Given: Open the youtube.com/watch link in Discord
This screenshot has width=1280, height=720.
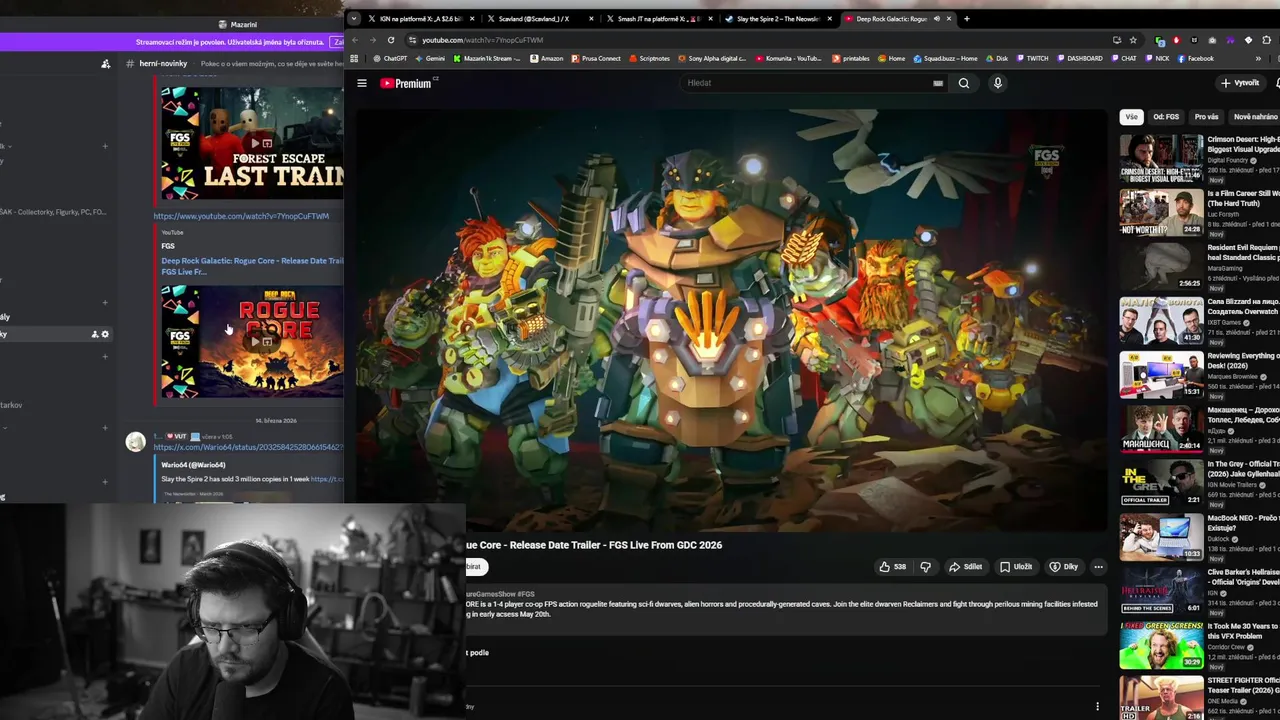Looking at the screenshot, I should click(241, 216).
